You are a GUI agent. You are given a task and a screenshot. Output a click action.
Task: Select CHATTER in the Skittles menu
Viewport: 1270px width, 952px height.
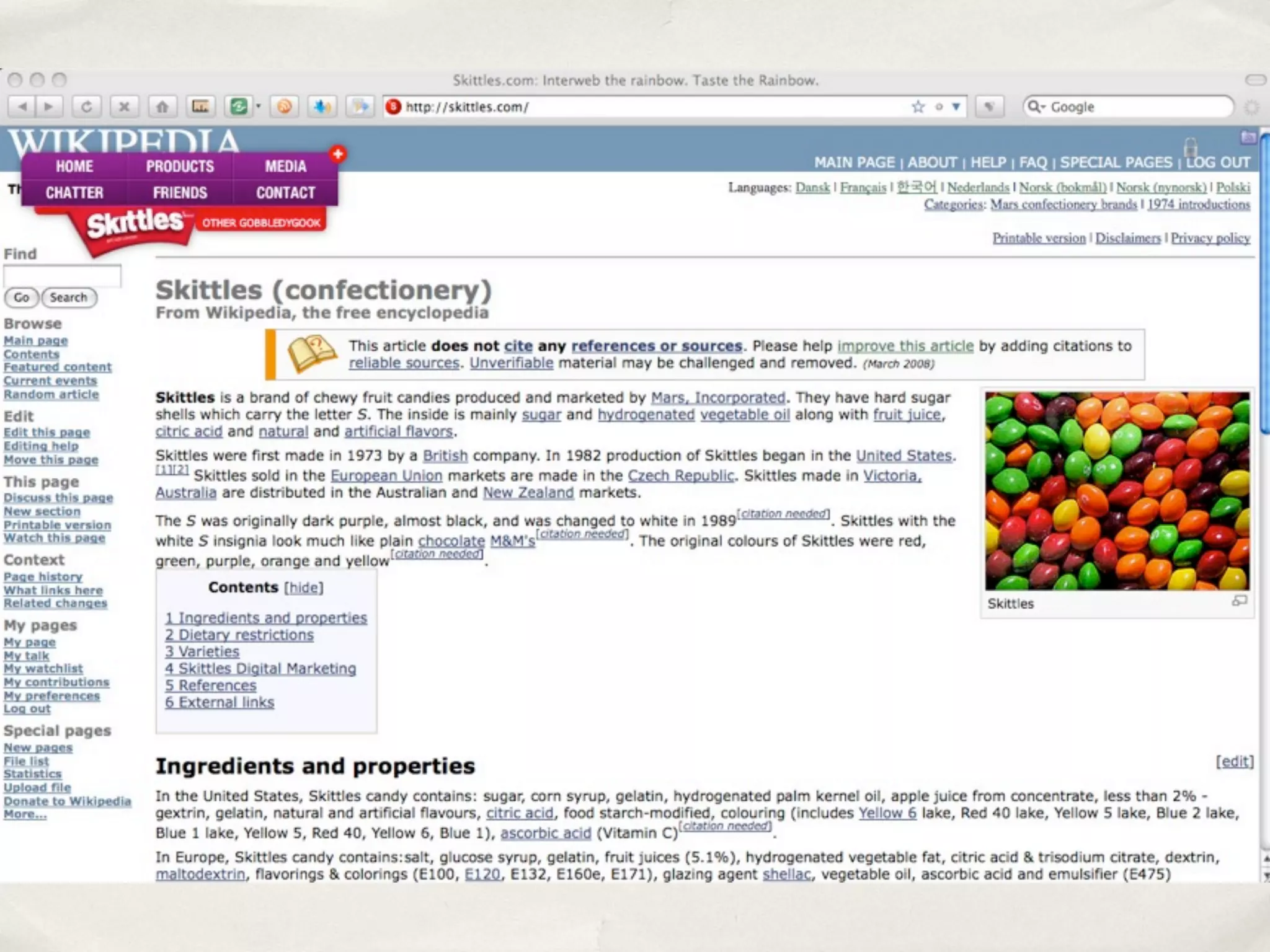[x=74, y=193]
